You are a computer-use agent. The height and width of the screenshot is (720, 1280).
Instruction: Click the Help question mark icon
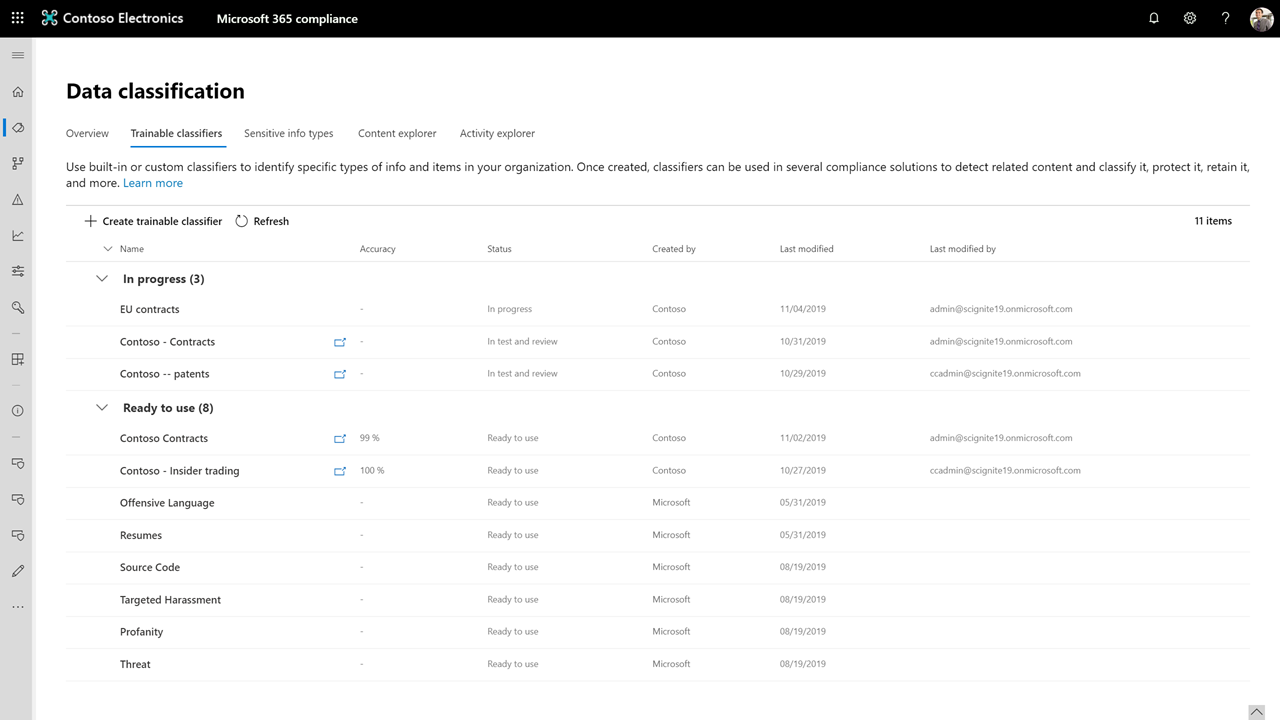point(1225,18)
